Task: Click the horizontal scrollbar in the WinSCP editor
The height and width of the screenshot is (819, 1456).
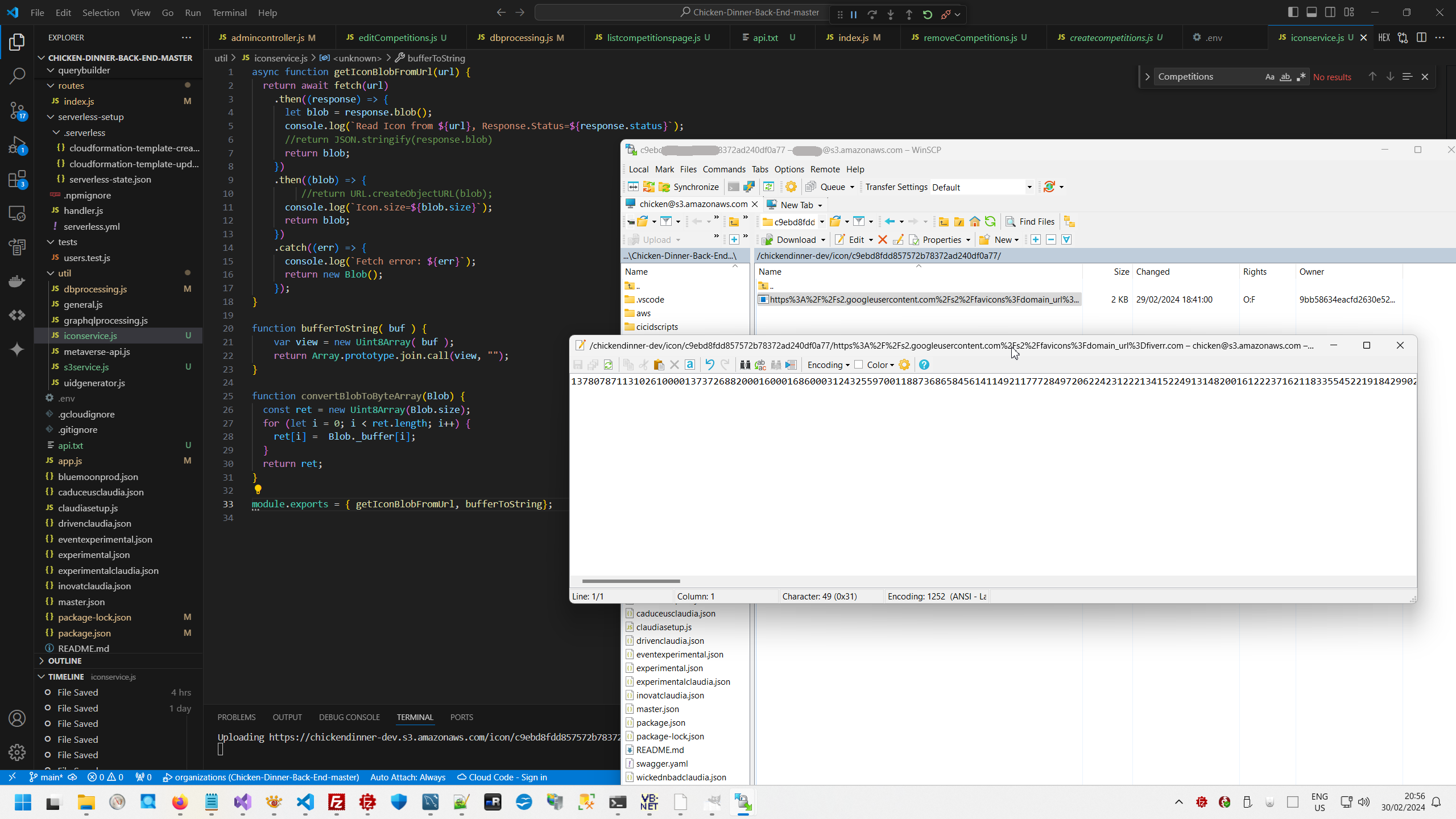Action: tap(631, 581)
